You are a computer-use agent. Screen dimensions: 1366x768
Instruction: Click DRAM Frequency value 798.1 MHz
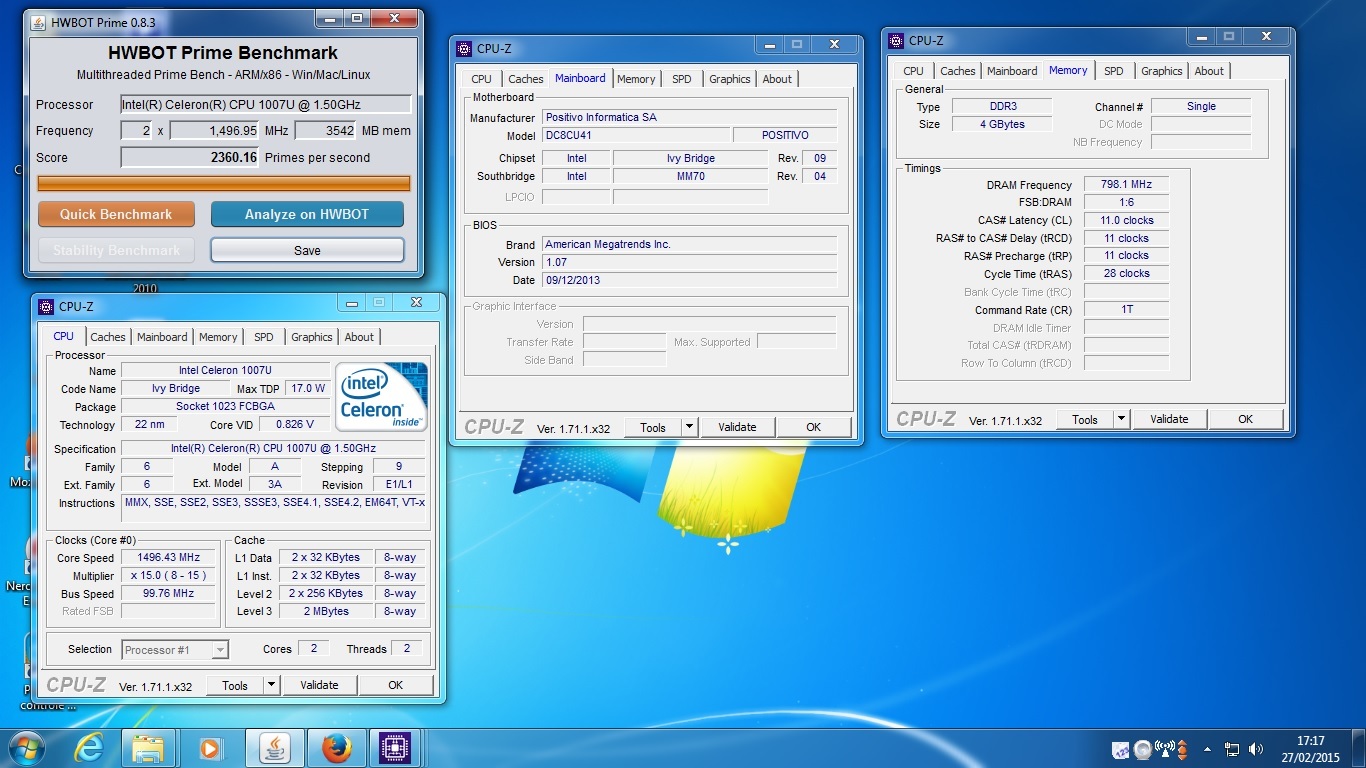point(1126,185)
